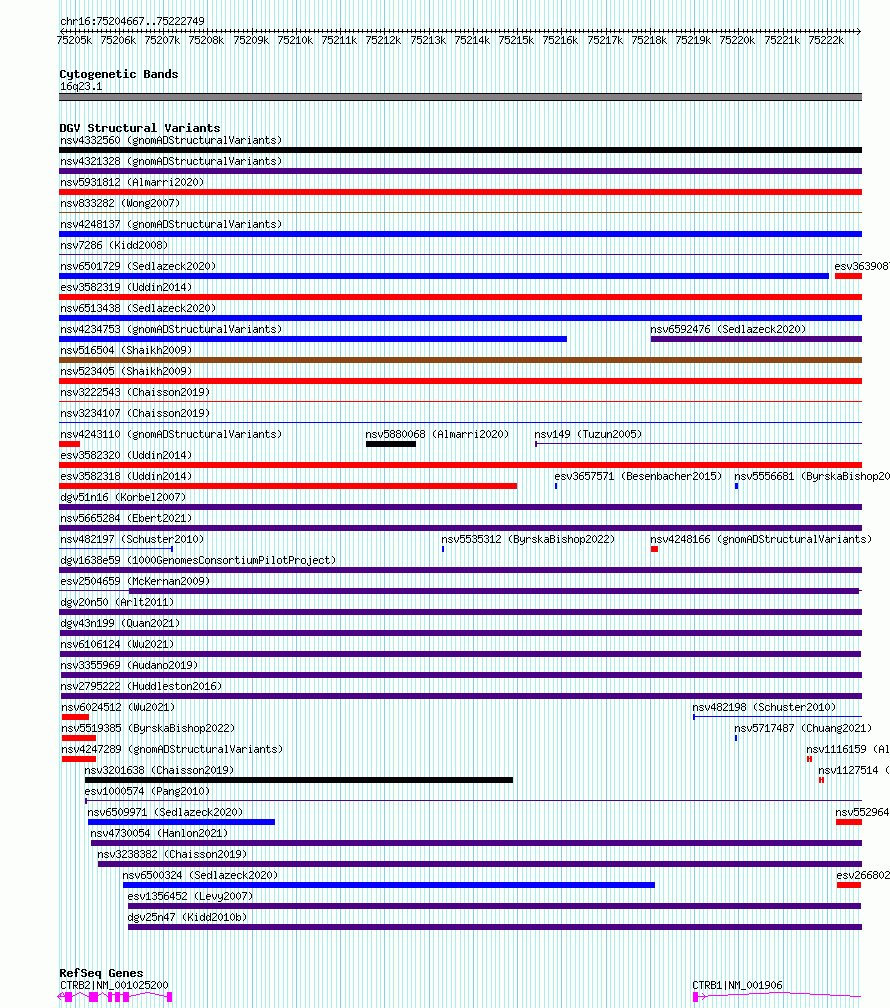Screen dimensions: 890x1008
Task: Click the small red nsv4243110 bar
Action: point(69,444)
